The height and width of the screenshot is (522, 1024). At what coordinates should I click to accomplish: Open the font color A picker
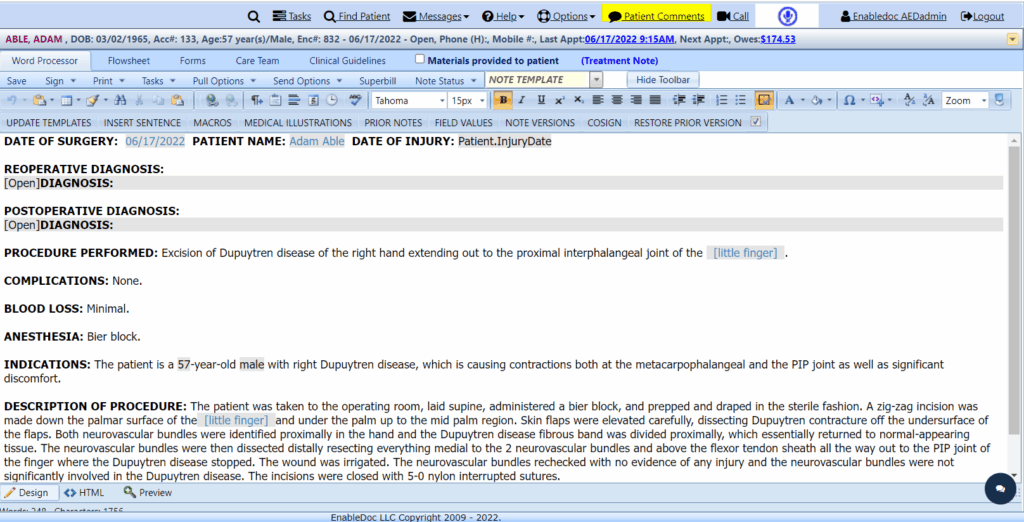pyautogui.click(x=789, y=101)
